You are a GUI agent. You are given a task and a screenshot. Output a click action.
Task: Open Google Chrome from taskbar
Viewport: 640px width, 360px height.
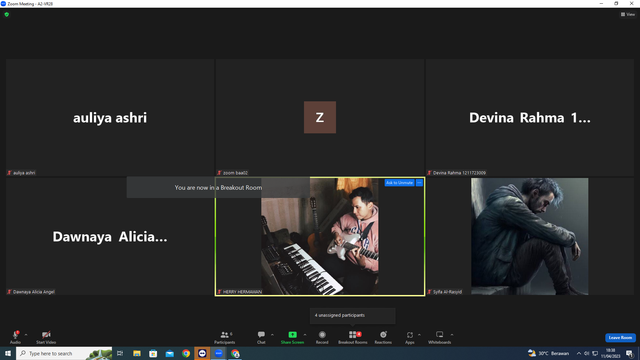(x=186, y=353)
